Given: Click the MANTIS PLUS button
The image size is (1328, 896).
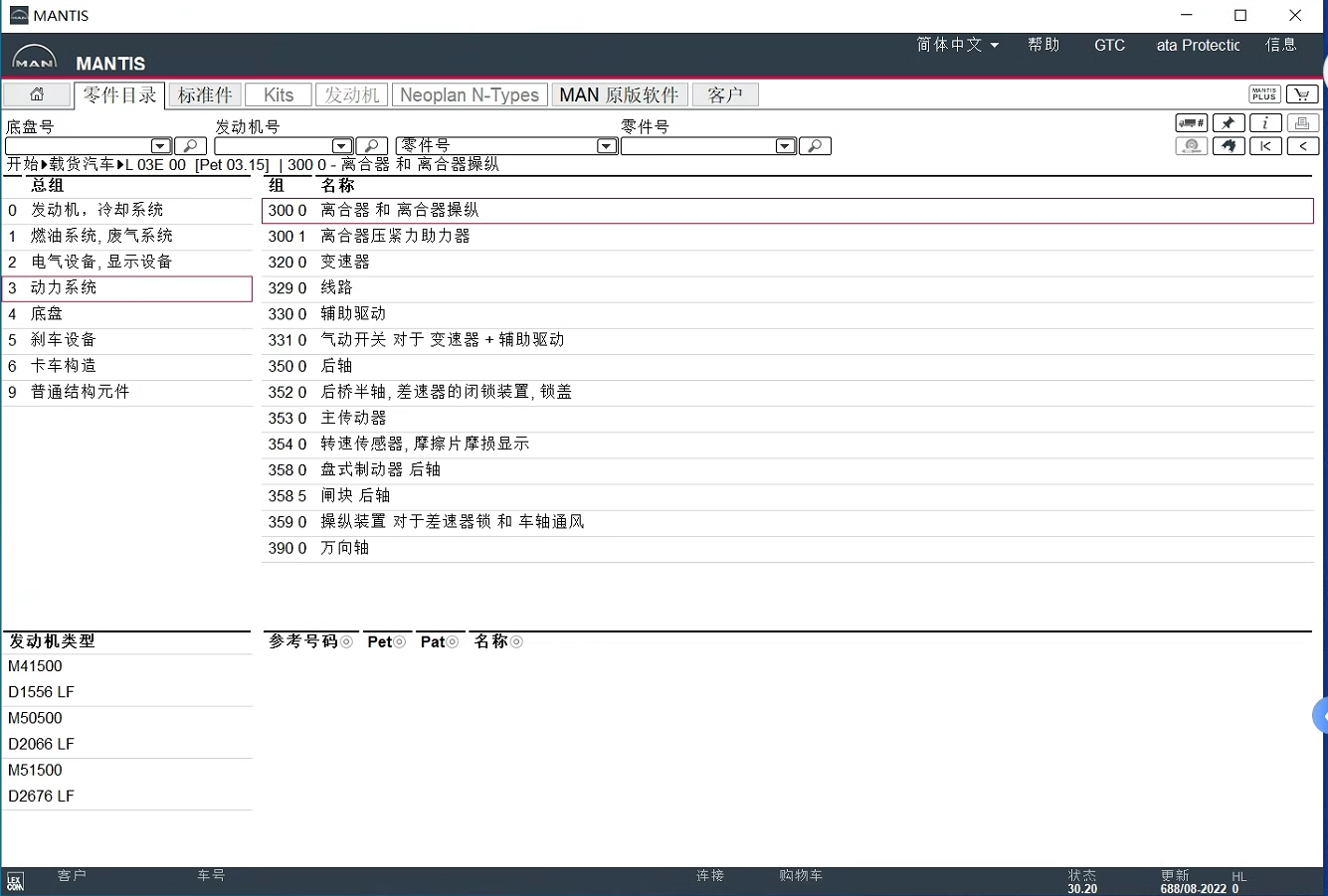Looking at the screenshot, I should (x=1265, y=94).
